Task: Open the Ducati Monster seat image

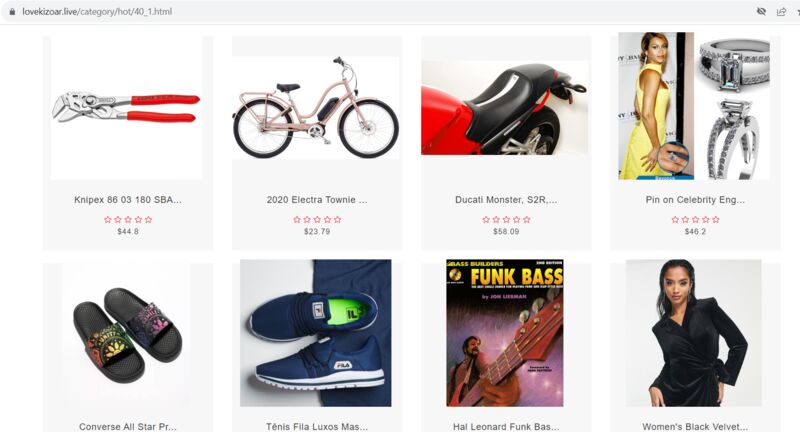Action: pyautogui.click(x=505, y=108)
